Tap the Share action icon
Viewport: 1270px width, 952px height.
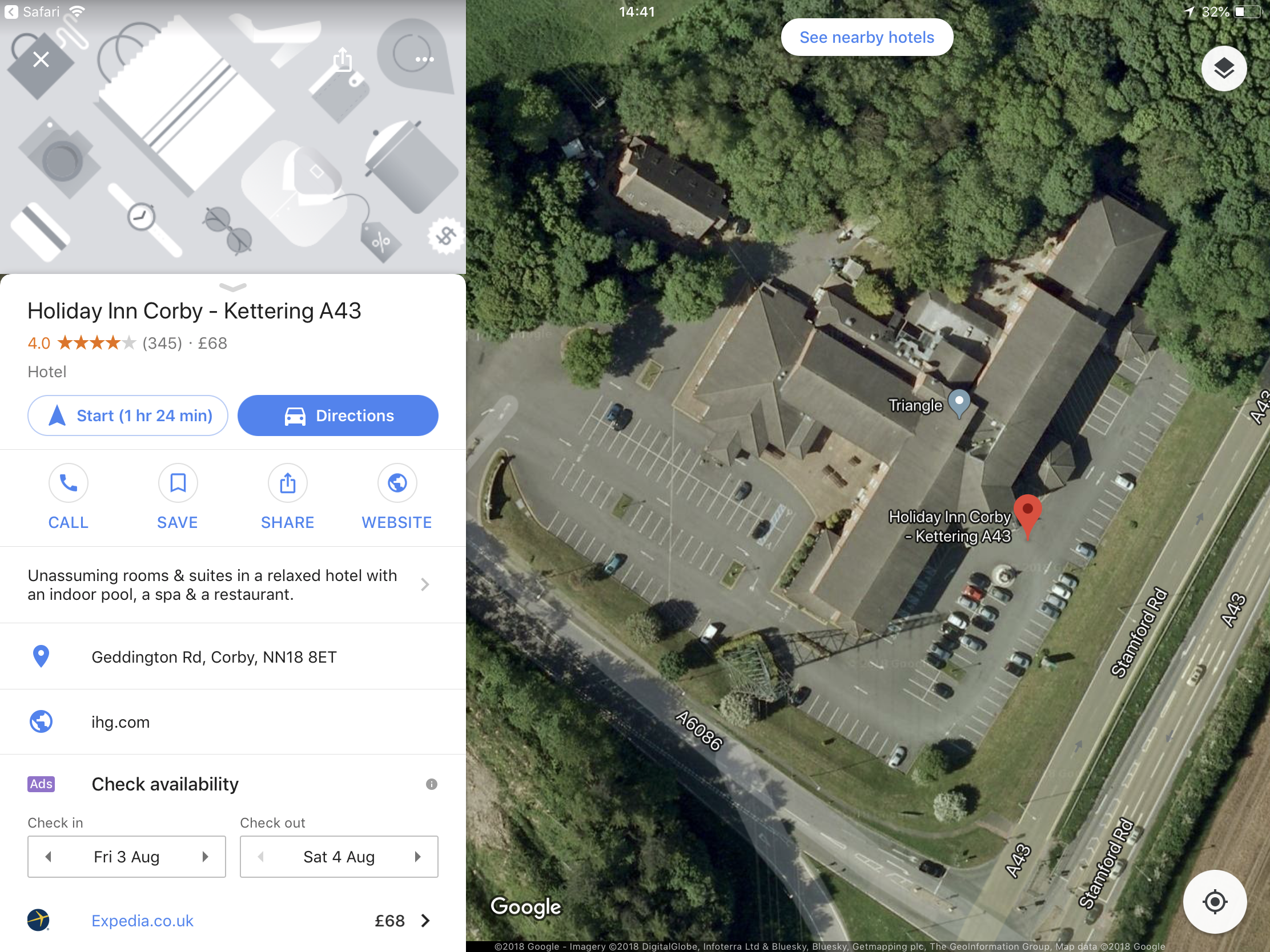(x=288, y=483)
